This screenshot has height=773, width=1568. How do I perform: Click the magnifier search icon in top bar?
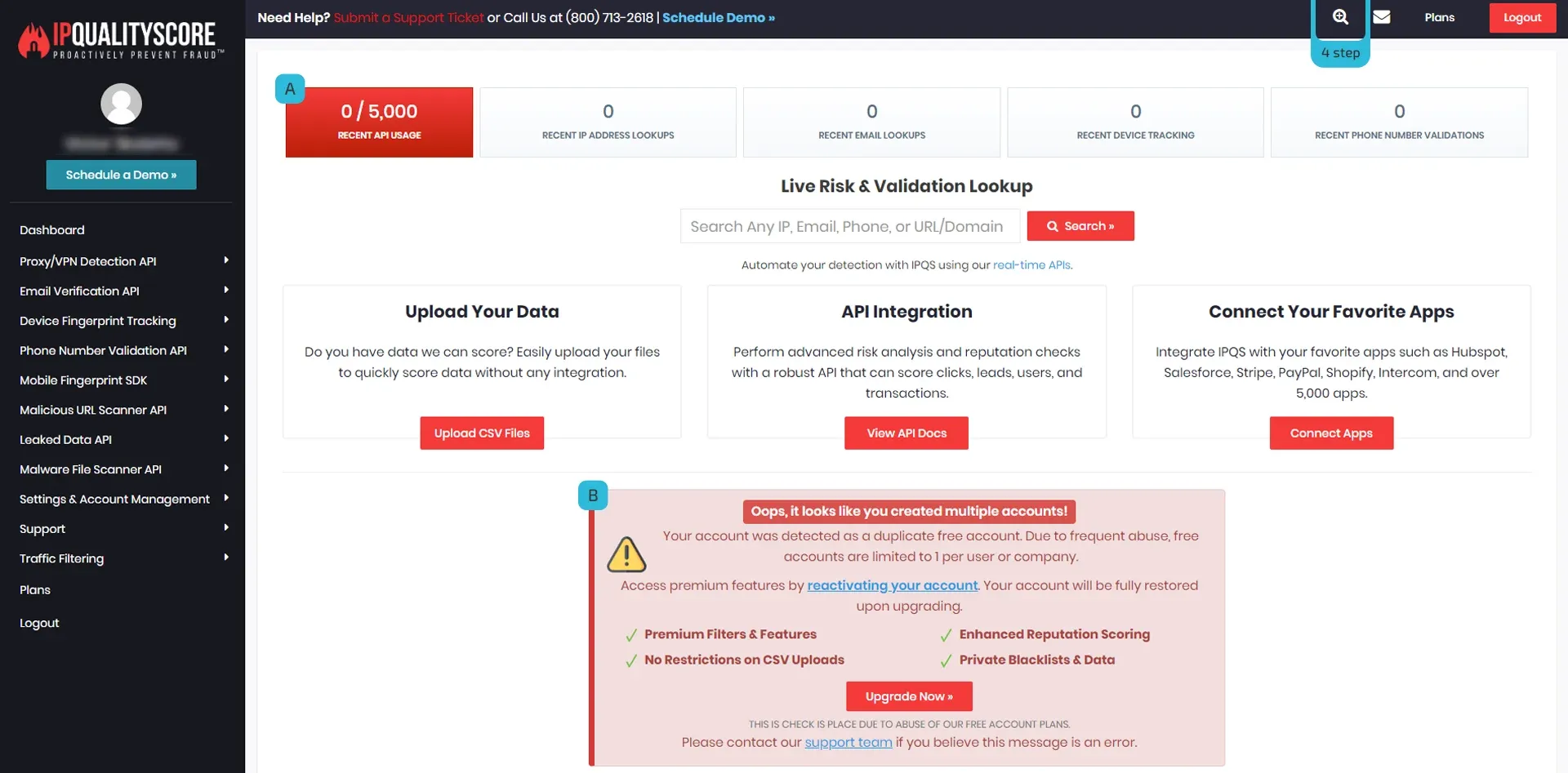pyautogui.click(x=1340, y=17)
